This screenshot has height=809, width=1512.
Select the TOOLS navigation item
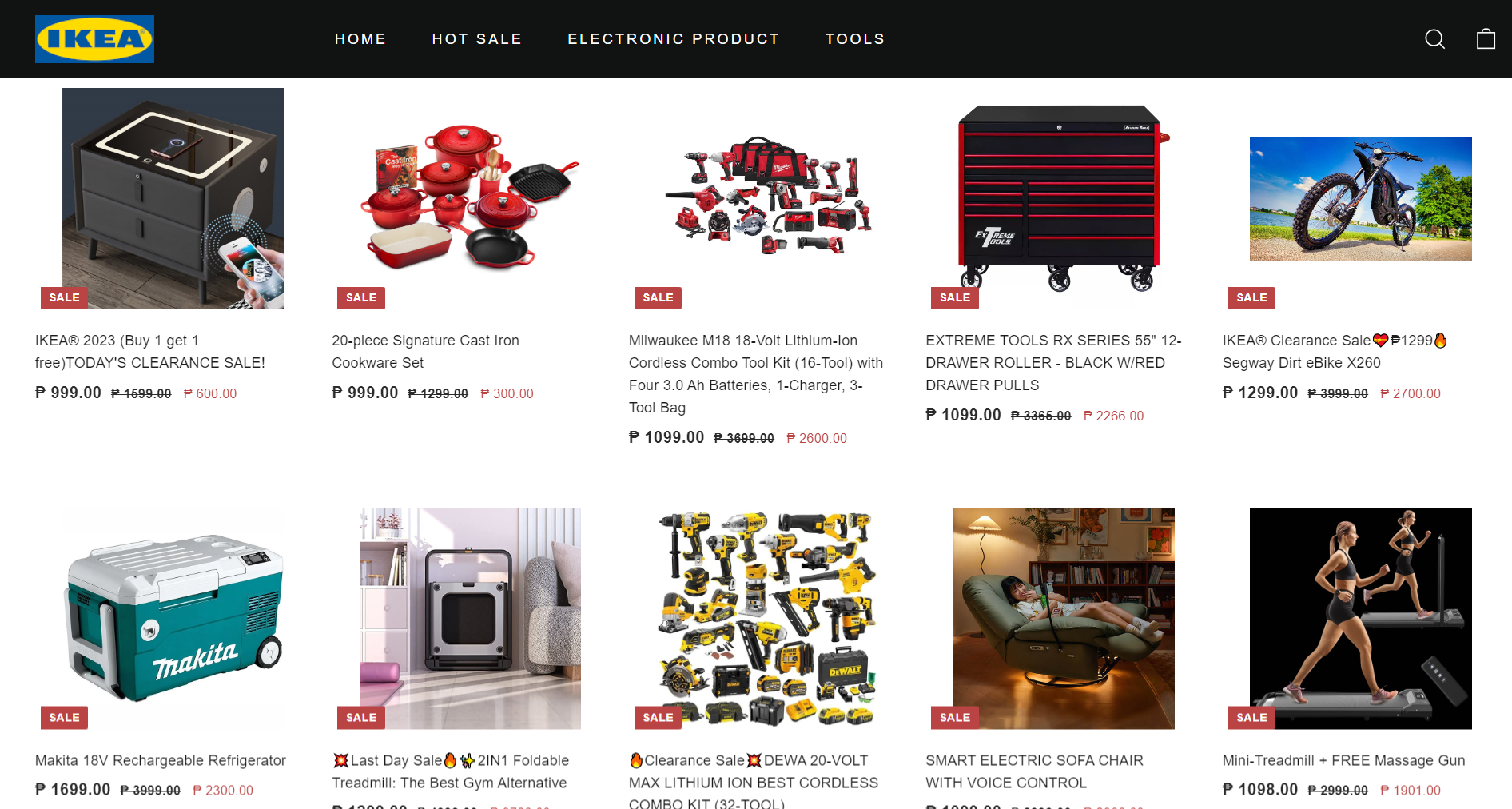point(855,39)
